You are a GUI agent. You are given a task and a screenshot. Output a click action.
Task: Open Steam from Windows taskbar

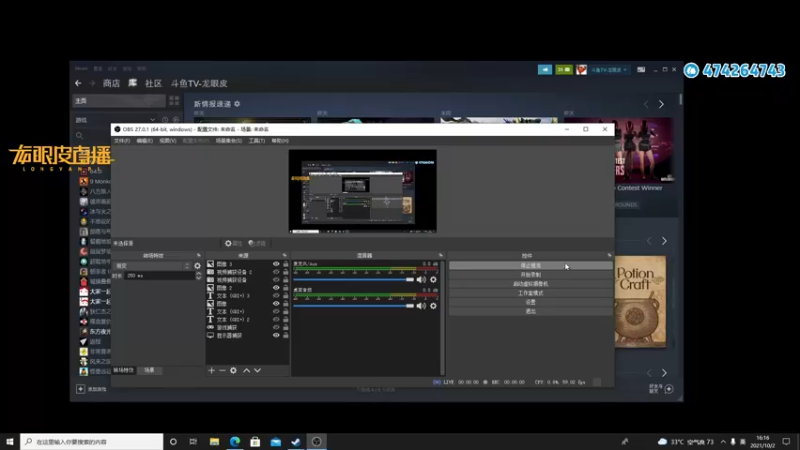(296, 441)
